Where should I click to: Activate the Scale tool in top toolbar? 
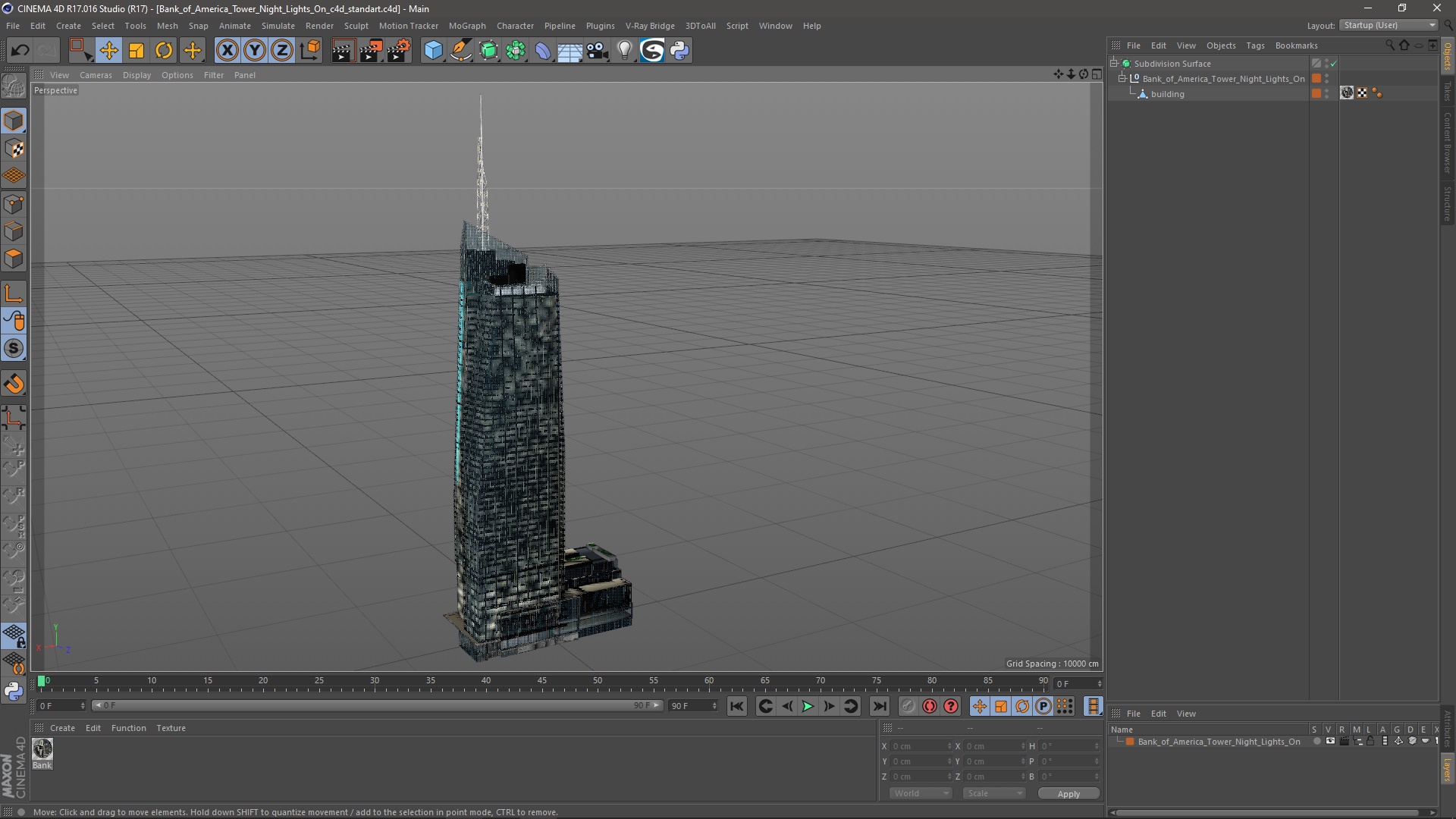point(136,51)
